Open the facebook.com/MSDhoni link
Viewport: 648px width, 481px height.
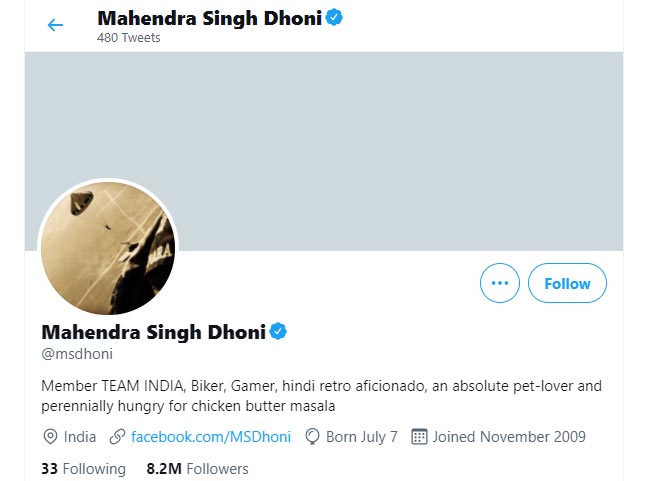211,437
